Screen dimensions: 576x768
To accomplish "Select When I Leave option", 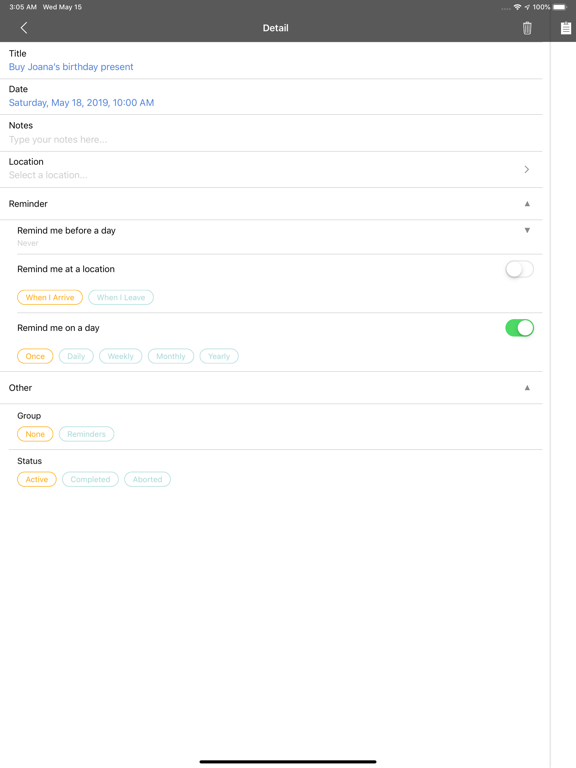I will tap(121, 297).
